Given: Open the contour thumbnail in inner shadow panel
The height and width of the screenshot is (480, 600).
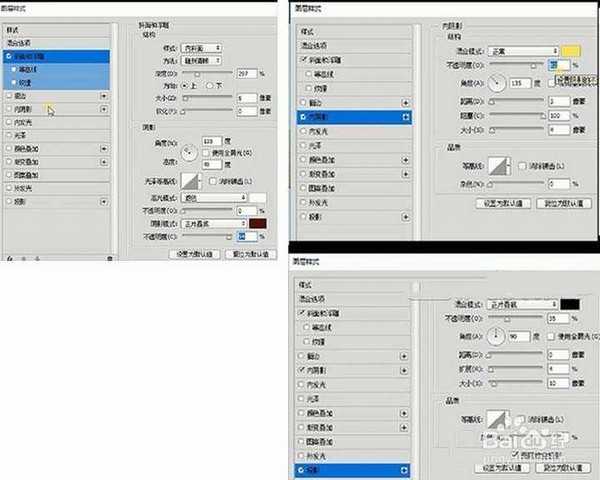Looking at the screenshot, I should 497,167.
